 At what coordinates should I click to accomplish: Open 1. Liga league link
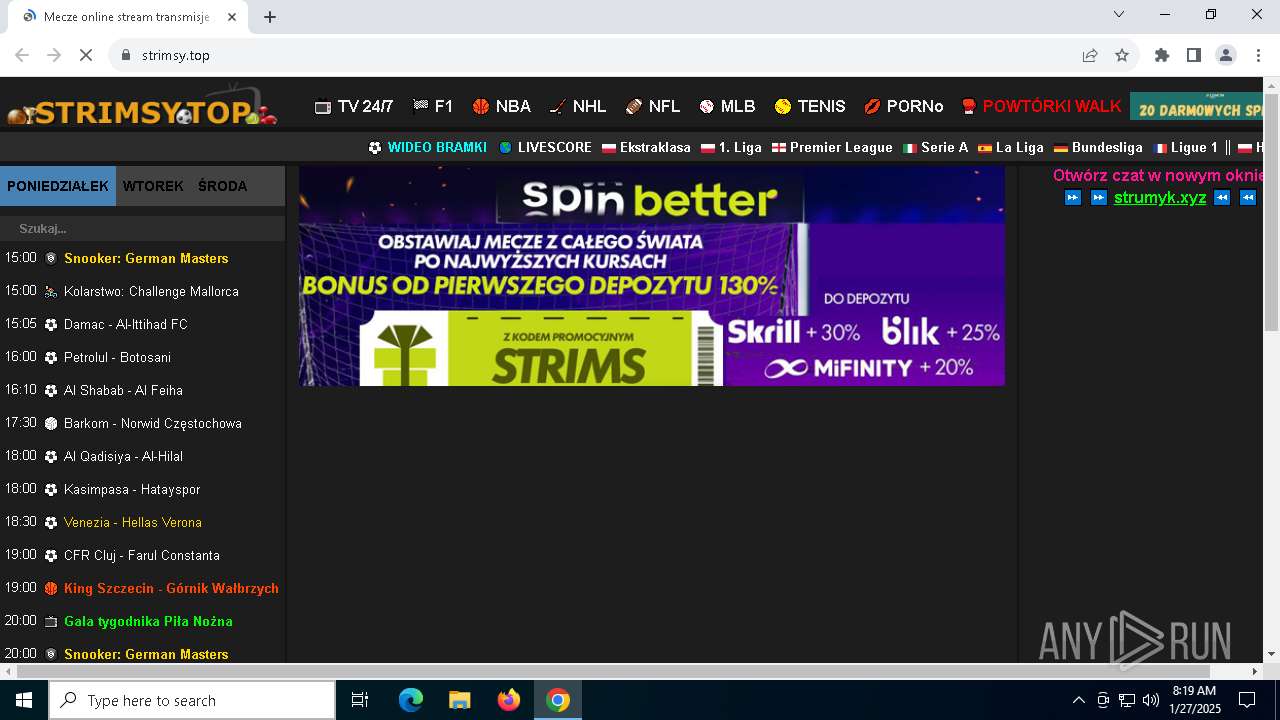[x=731, y=147]
